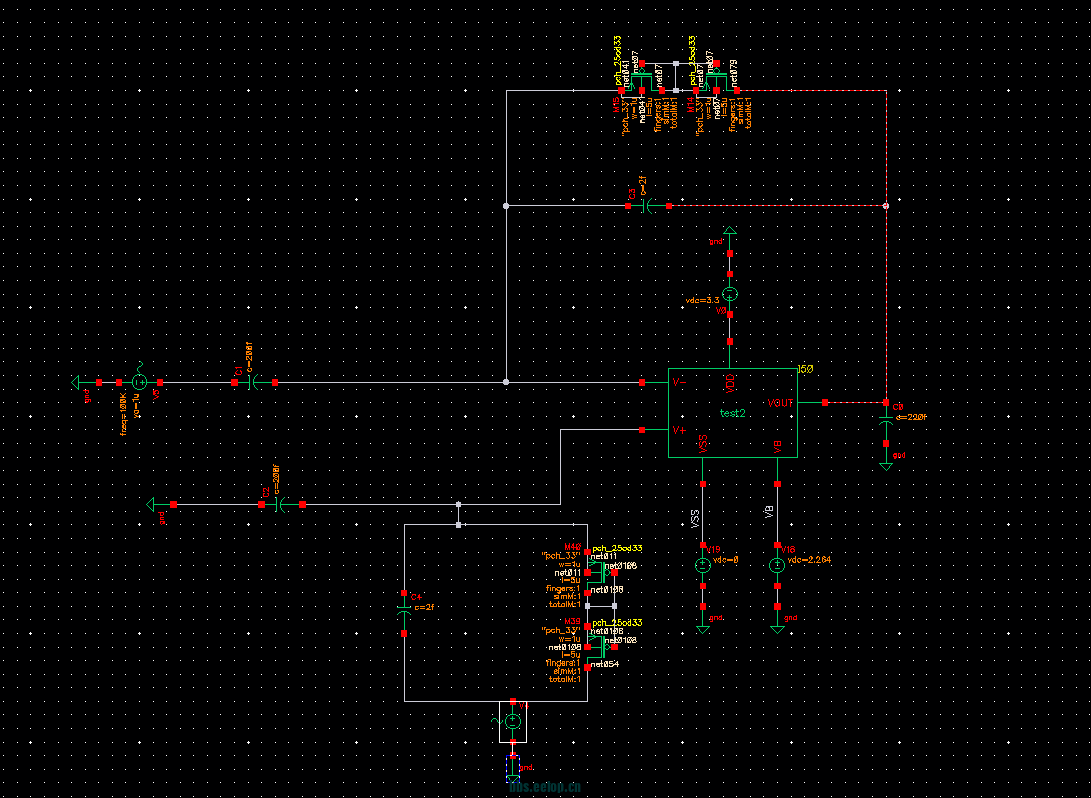Select the V5 sine voltage source symbol
This screenshot has width=1091, height=798.
[139, 382]
